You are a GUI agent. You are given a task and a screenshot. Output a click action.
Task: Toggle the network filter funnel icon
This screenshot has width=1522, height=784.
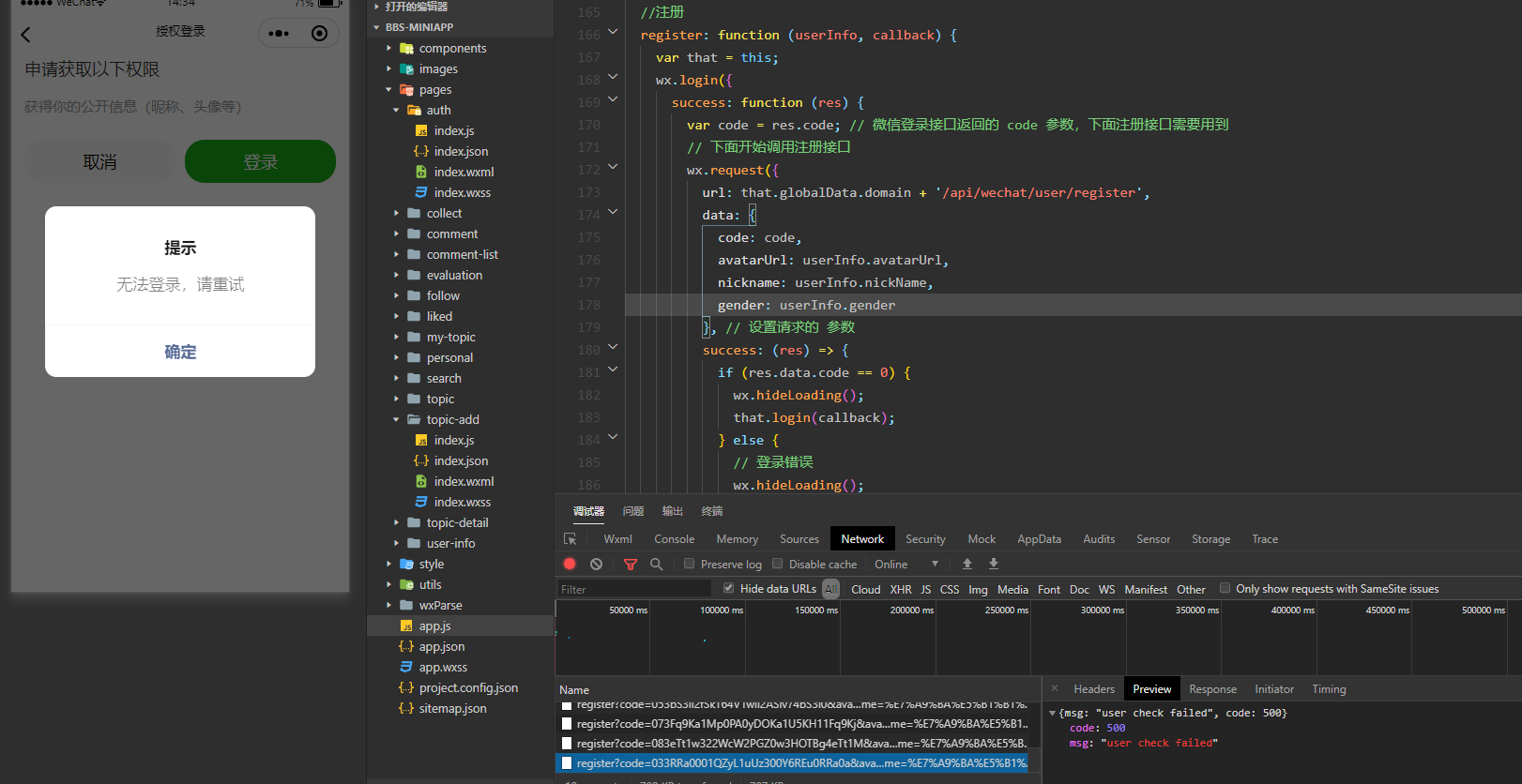[x=631, y=565]
